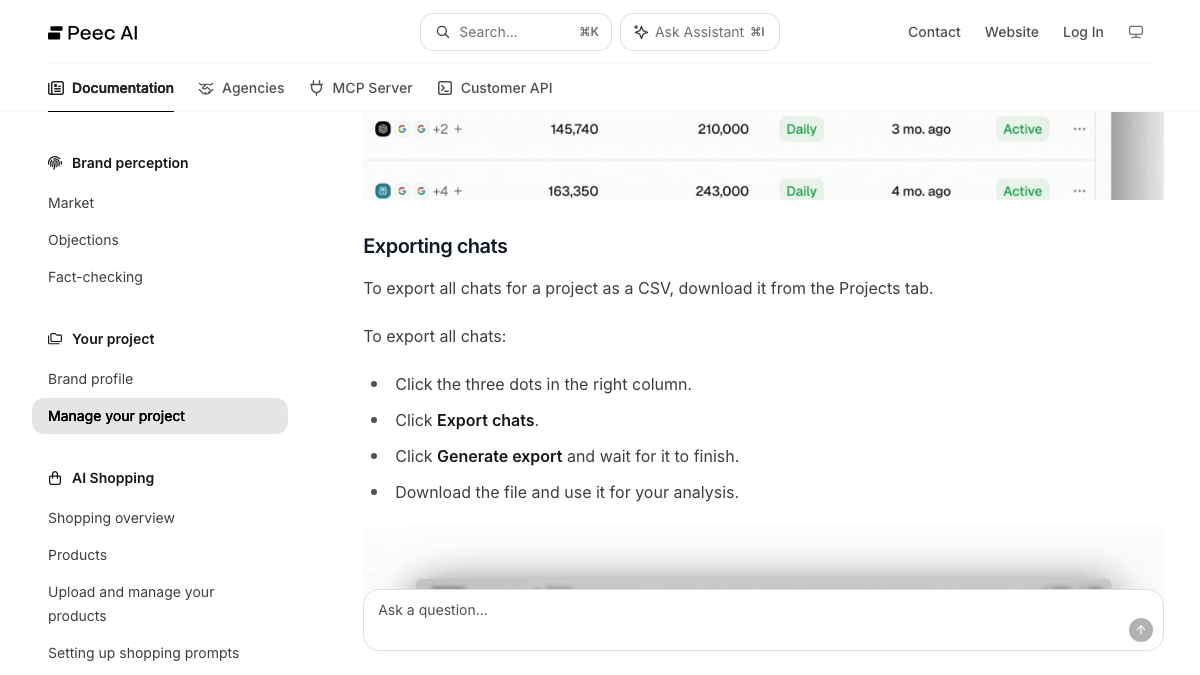This screenshot has height=675, width=1200.
Task: Open Upload and manage your products
Action: pyautogui.click(x=131, y=604)
